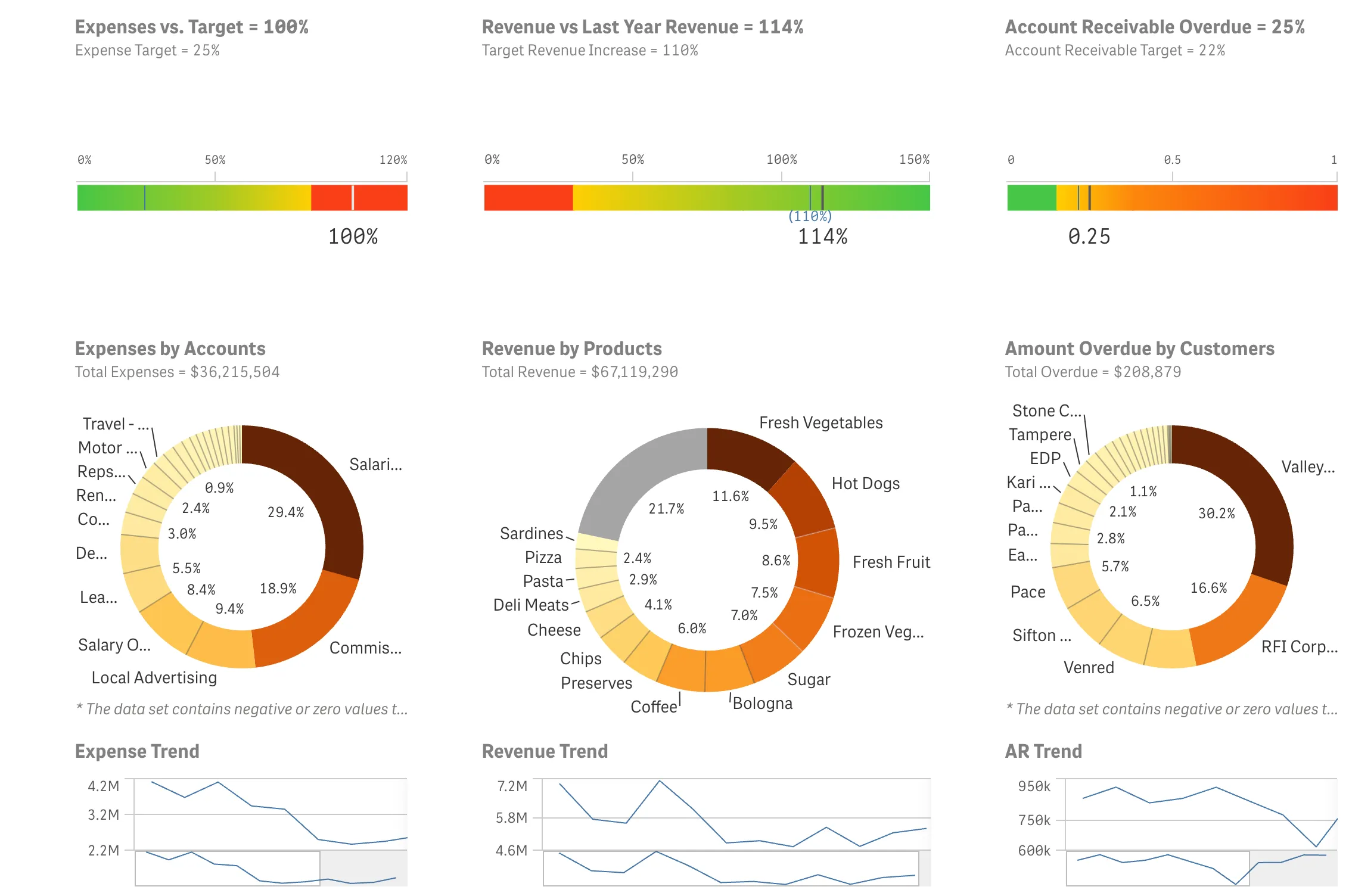The width and height of the screenshot is (1349, 896).
Task: Click the Pace customer label
Action: tap(1027, 592)
